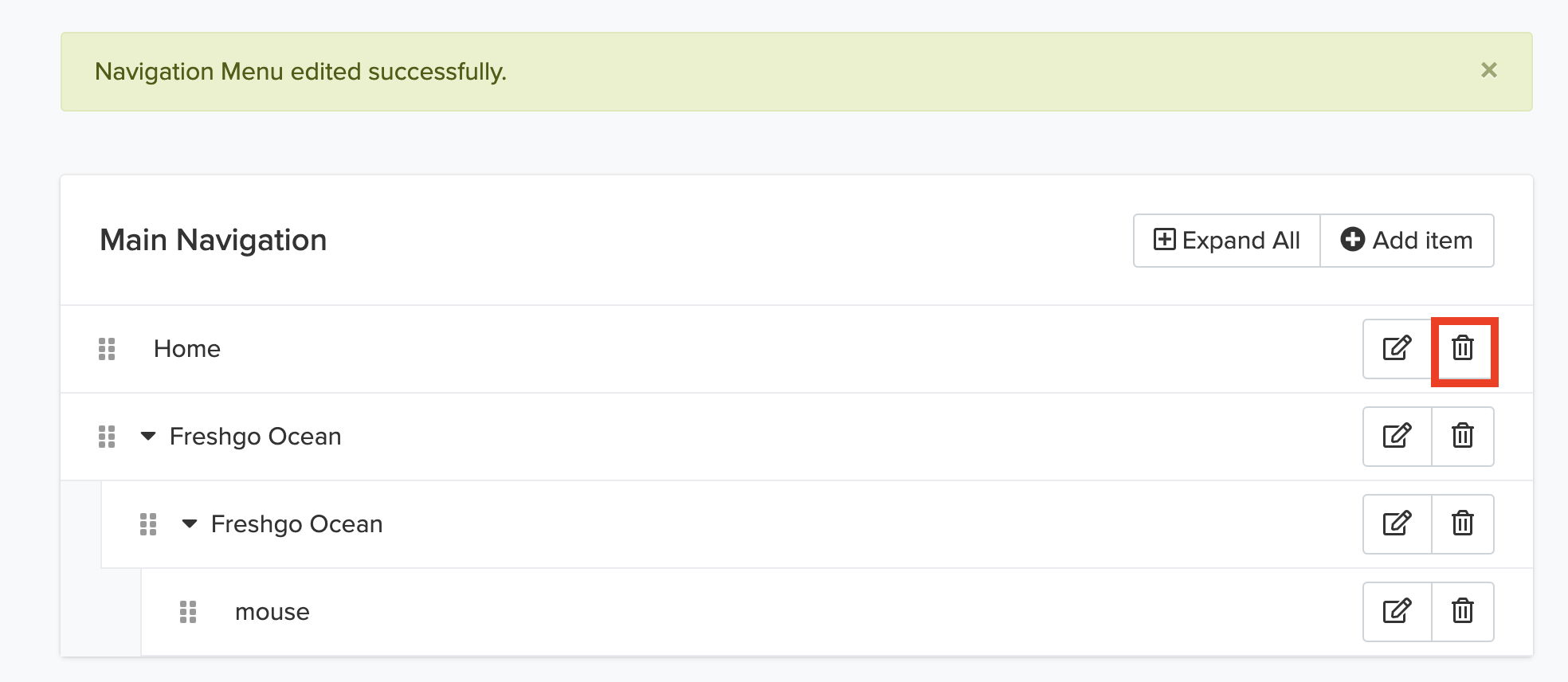This screenshot has height=682, width=1568.
Task: Delete the mouse menu item
Action: (1463, 612)
